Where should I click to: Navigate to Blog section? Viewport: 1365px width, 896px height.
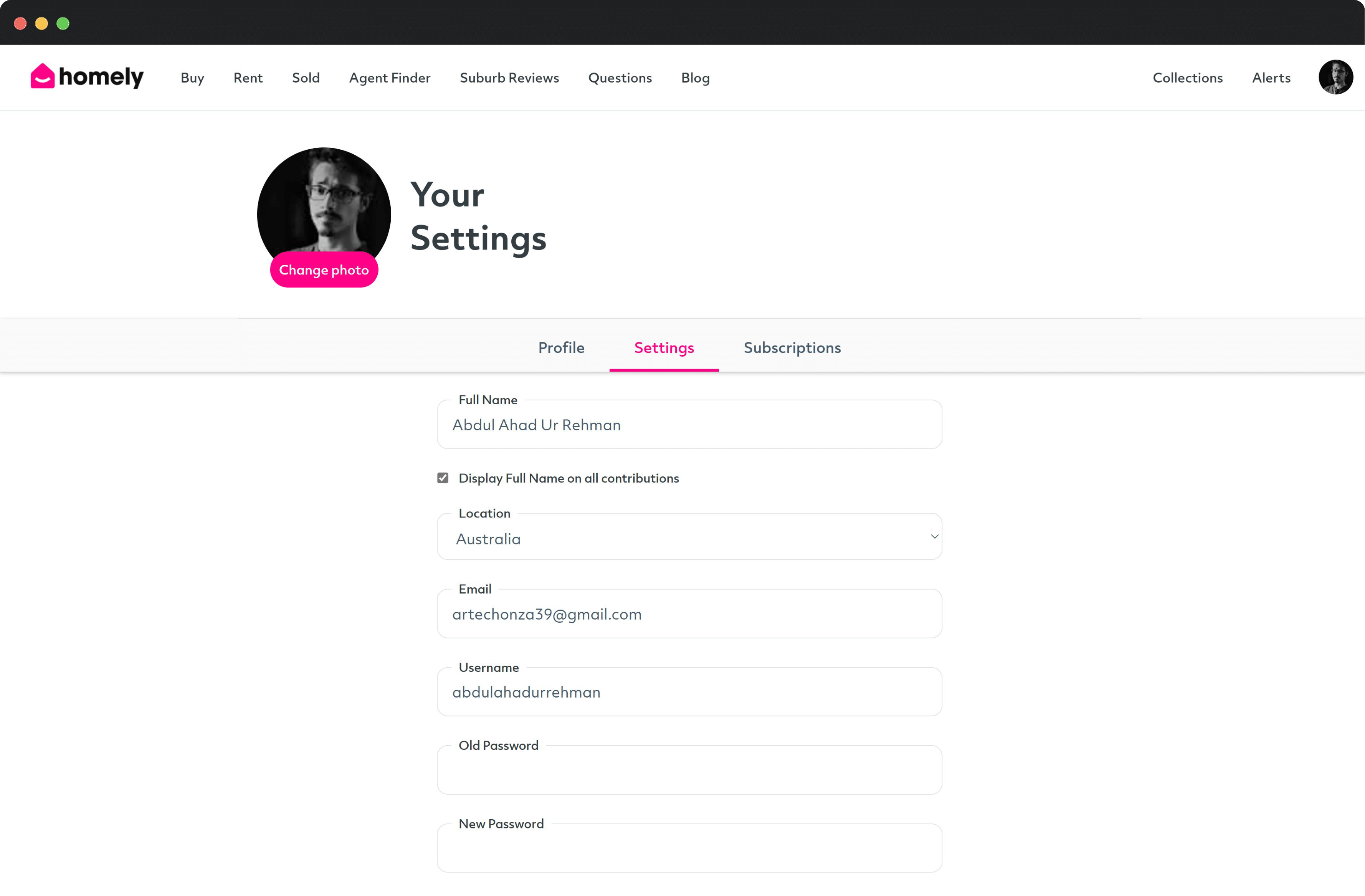pyautogui.click(x=695, y=77)
